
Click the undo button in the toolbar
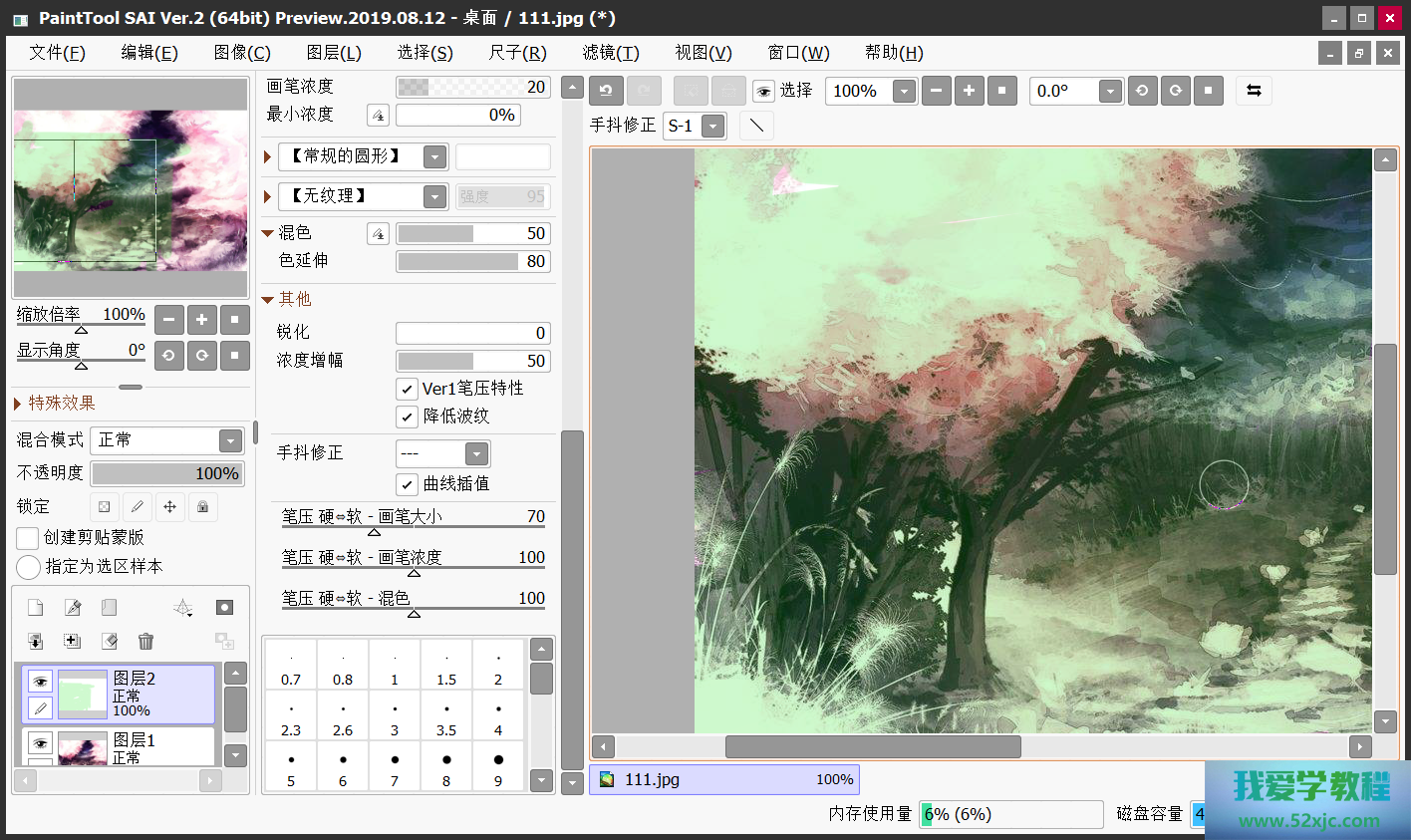point(606,91)
